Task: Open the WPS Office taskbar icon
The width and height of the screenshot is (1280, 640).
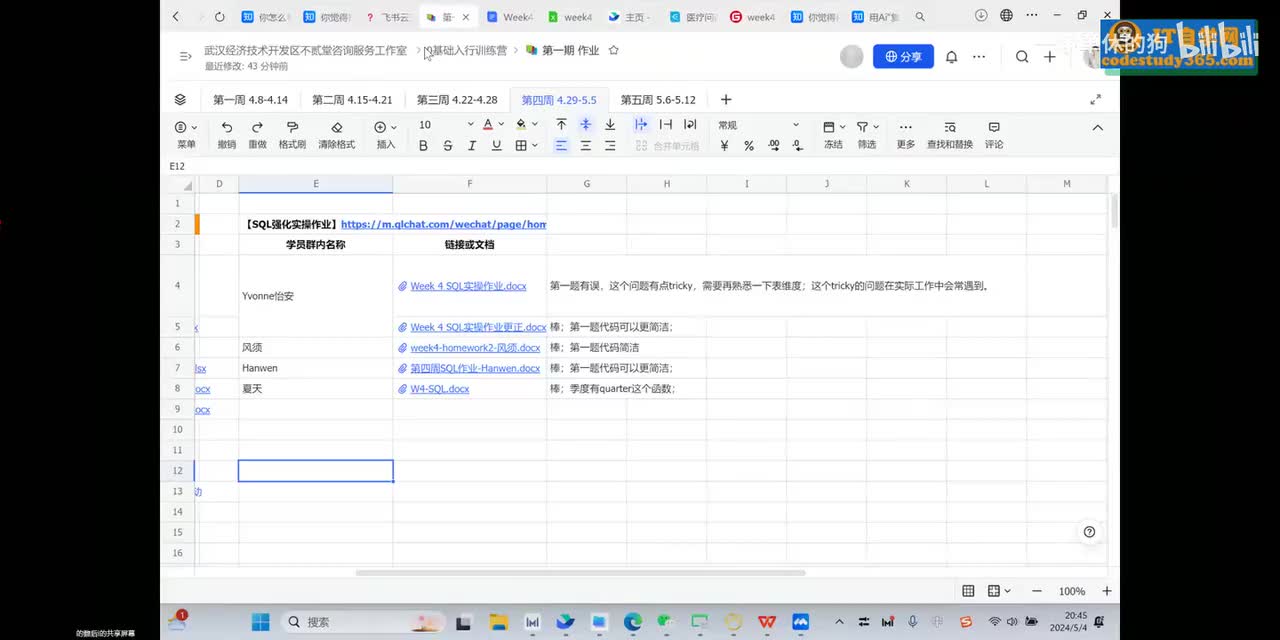Action: tap(766, 622)
